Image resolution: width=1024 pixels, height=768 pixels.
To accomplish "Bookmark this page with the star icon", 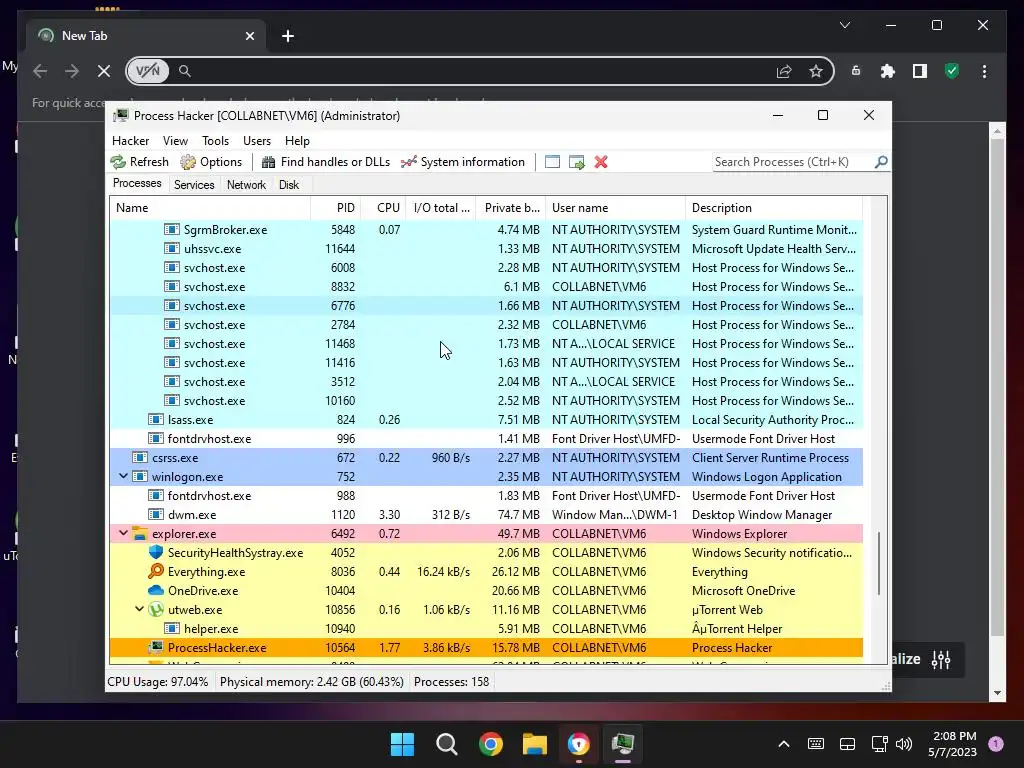I will 816,71.
